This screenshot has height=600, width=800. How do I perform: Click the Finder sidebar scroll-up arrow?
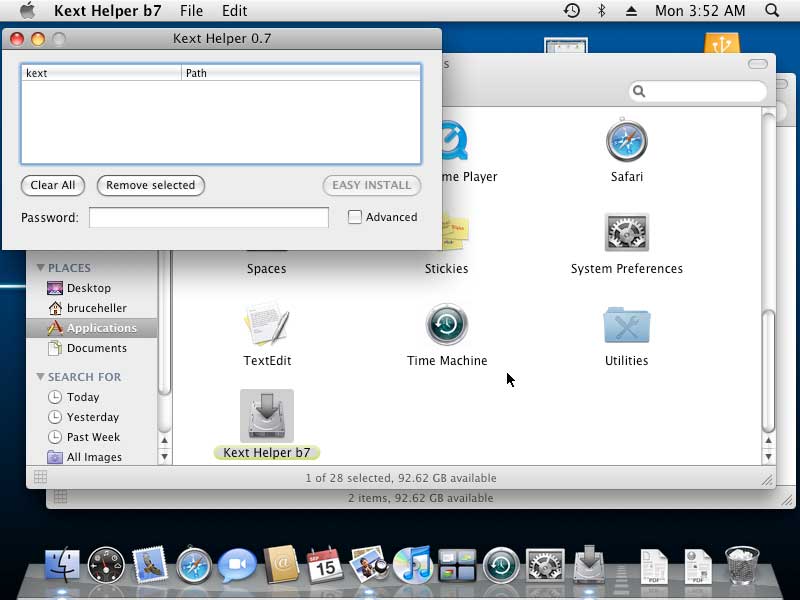tap(164, 440)
